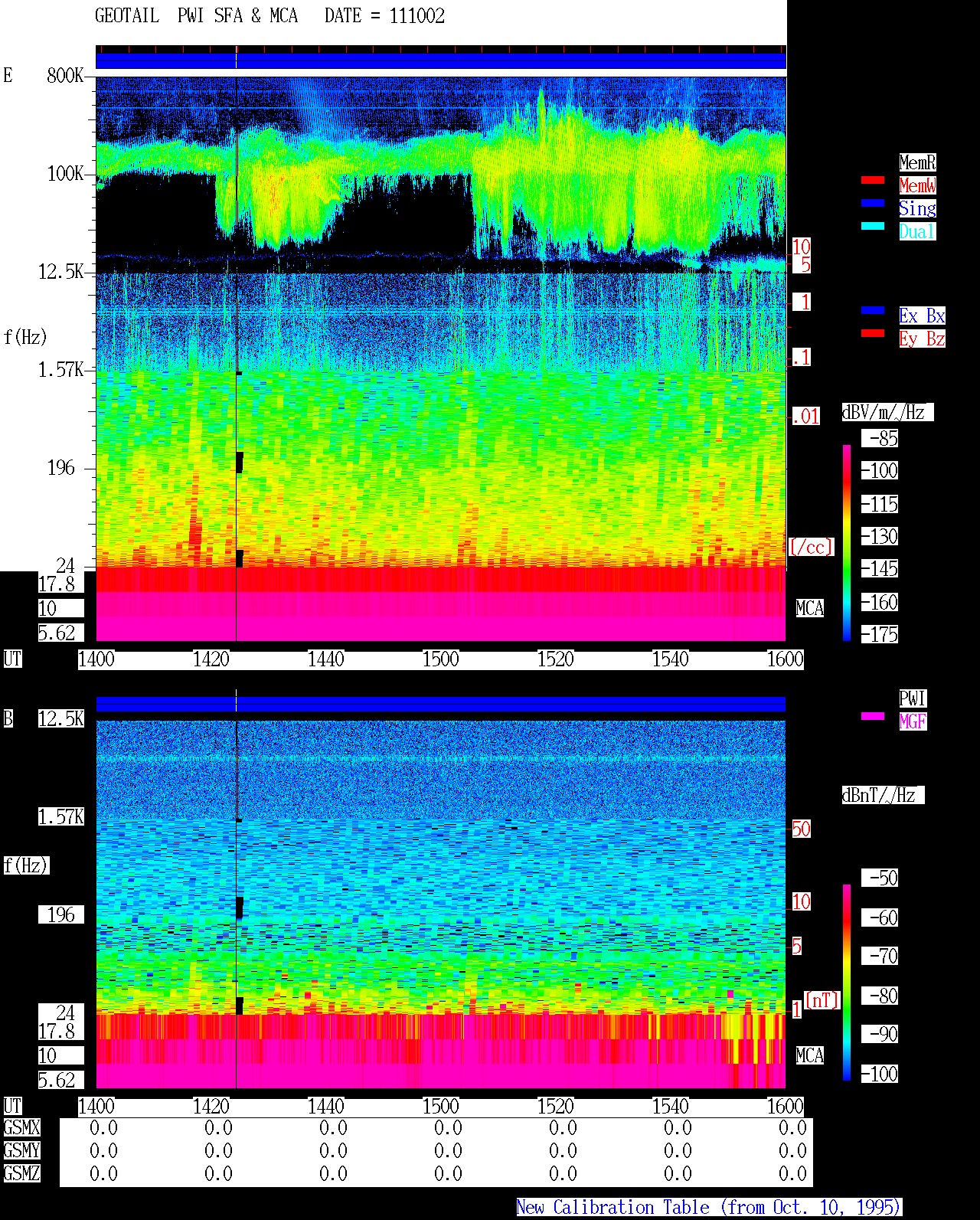Click the -80 magnetic color scale value
Image resolution: width=980 pixels, height=1220 pixels.
pyautogui.click(x=880, y=996)
